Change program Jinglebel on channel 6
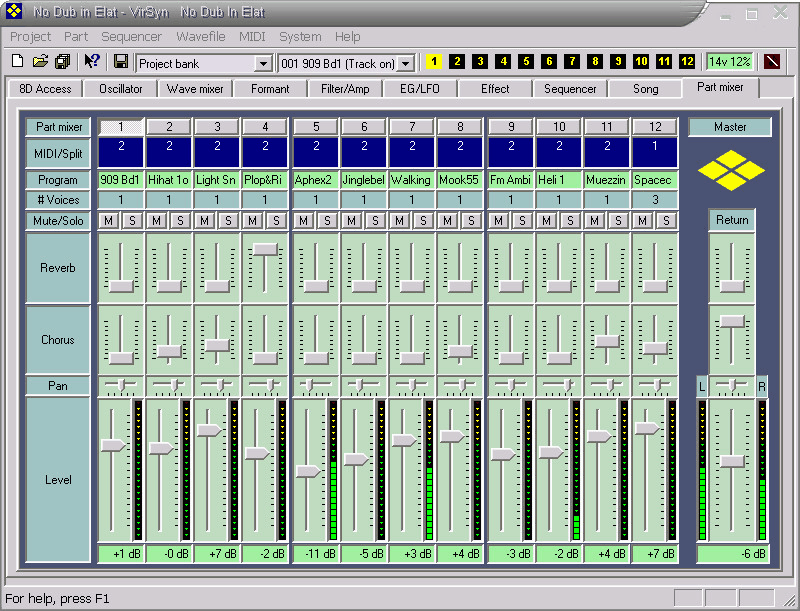 coord(364,180)
